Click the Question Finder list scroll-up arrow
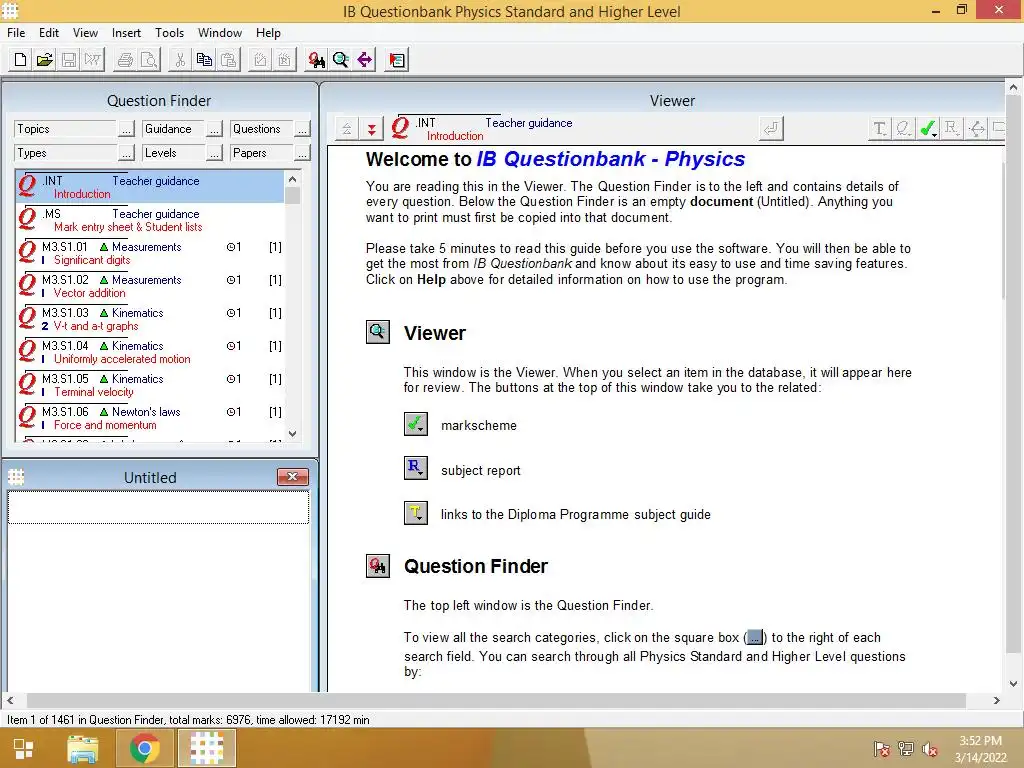The width and height of the screenshot is (1024, 768). click(x=293, y=178)
